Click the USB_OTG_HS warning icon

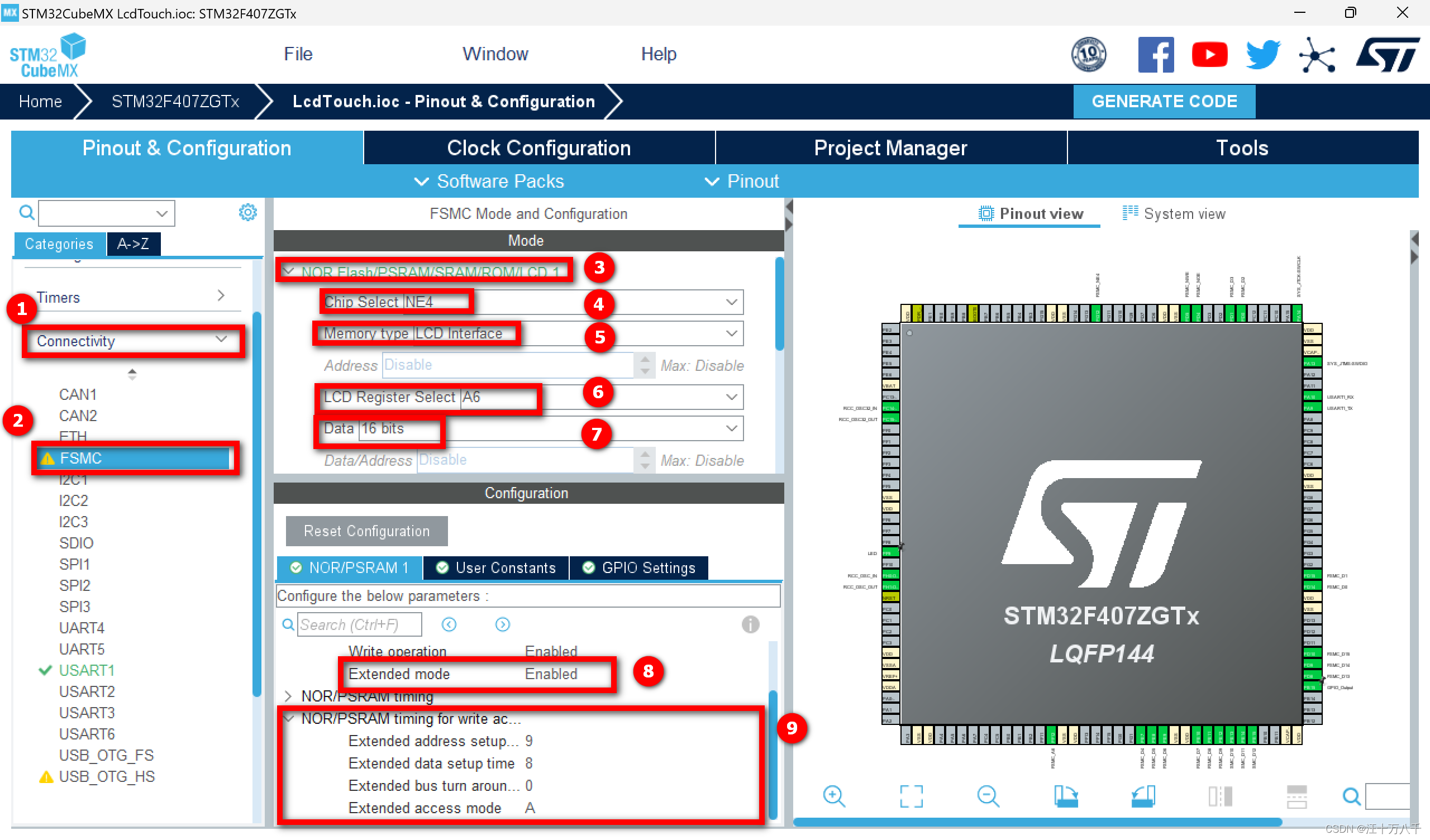click(x=46, y=776)
